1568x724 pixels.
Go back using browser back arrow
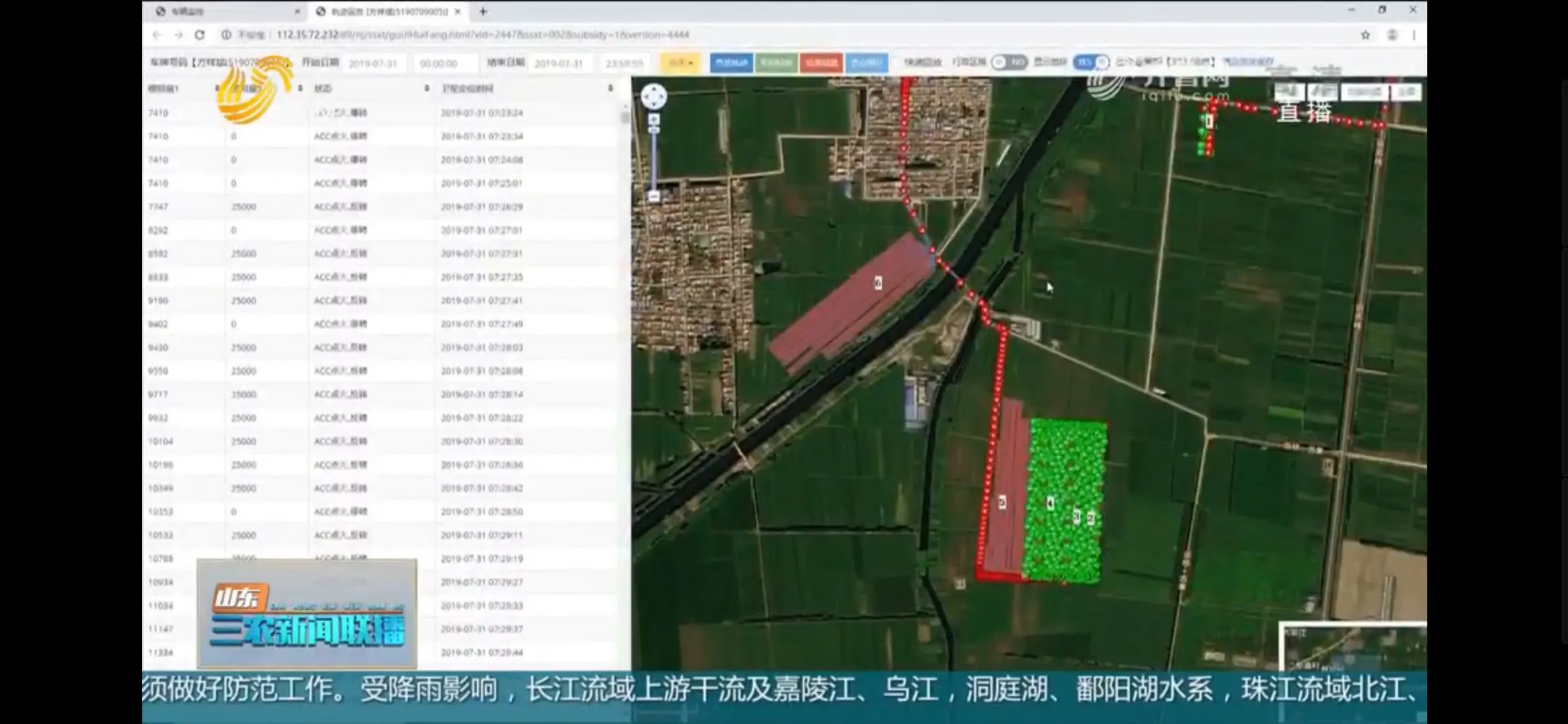coord(157,35)
